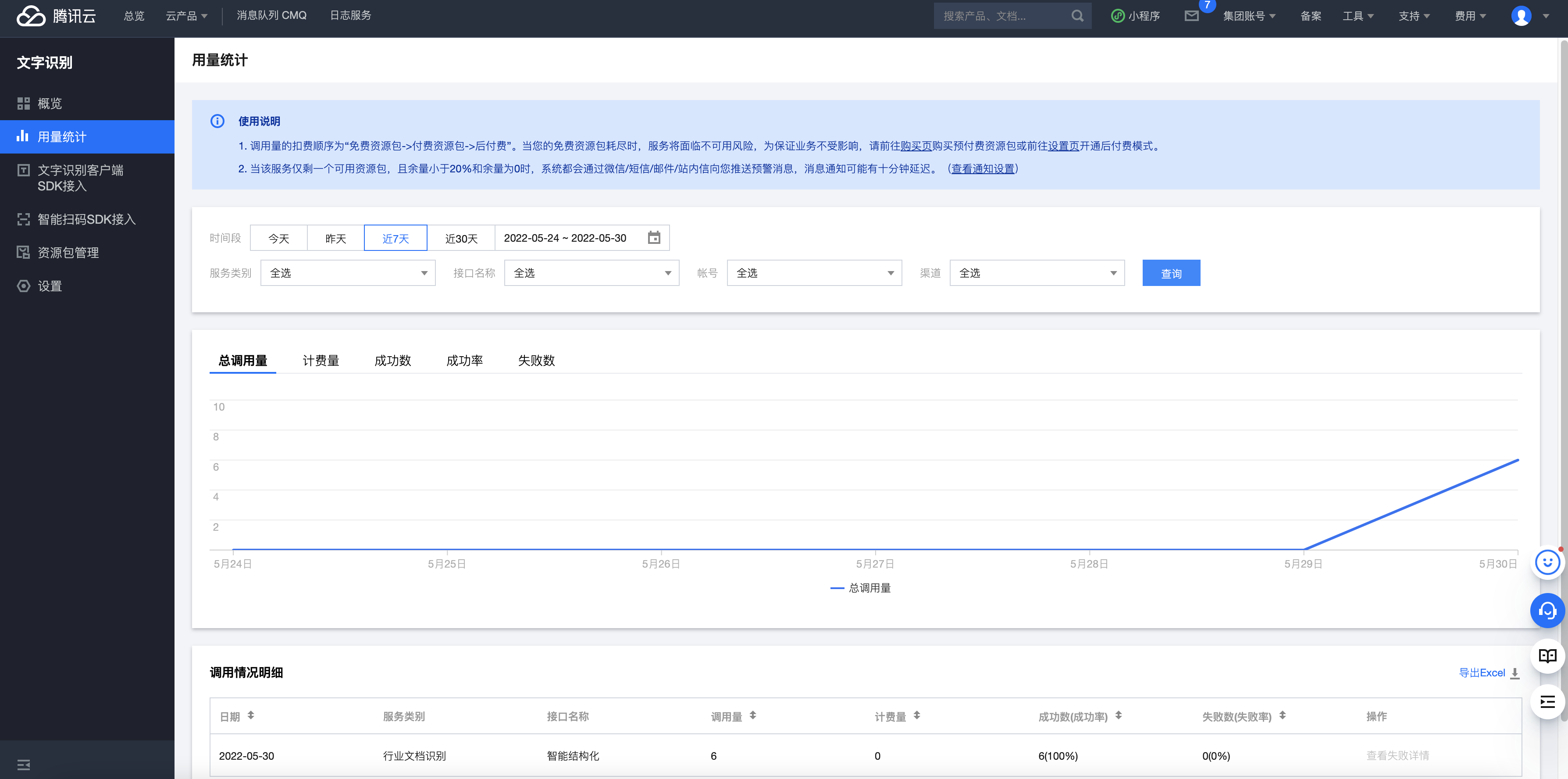Expand the 服务类别 dropdown
Screen dimensions: 1568x779
(x=348, y=273)
